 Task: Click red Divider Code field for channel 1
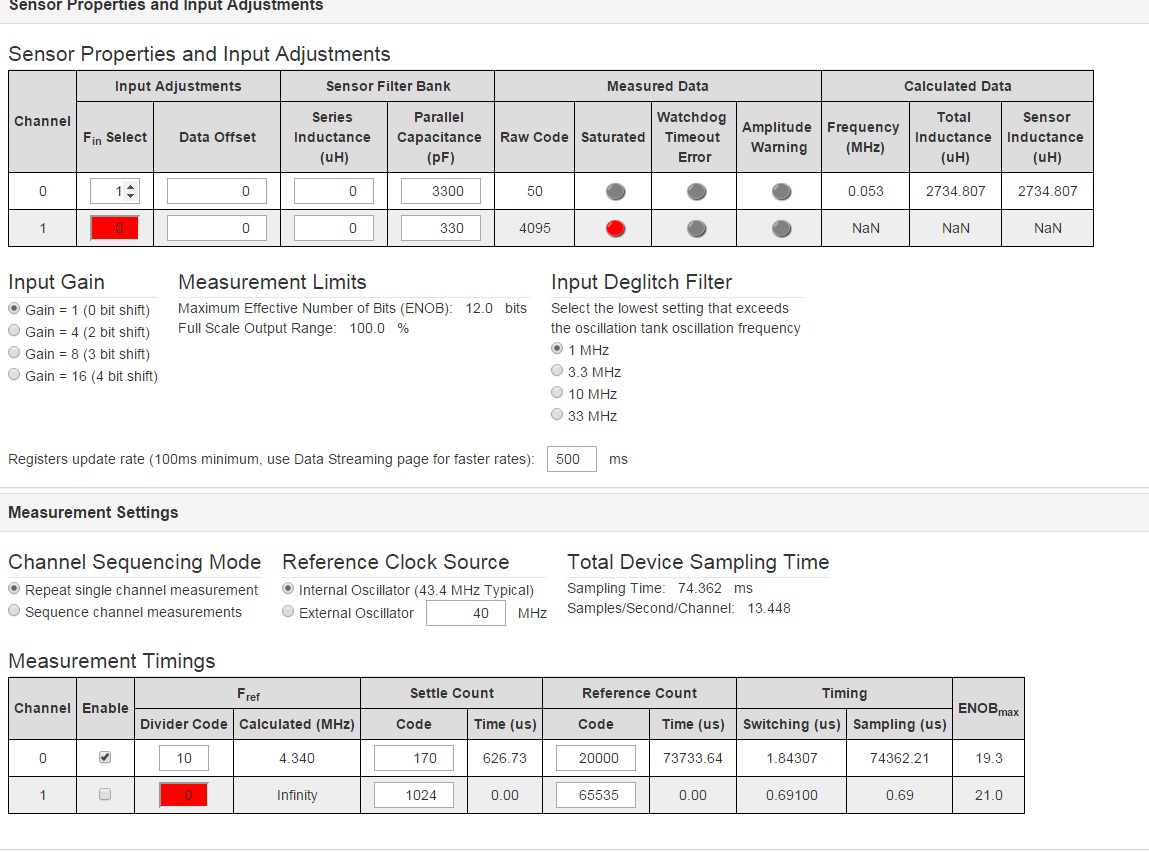tap(184, 795)
